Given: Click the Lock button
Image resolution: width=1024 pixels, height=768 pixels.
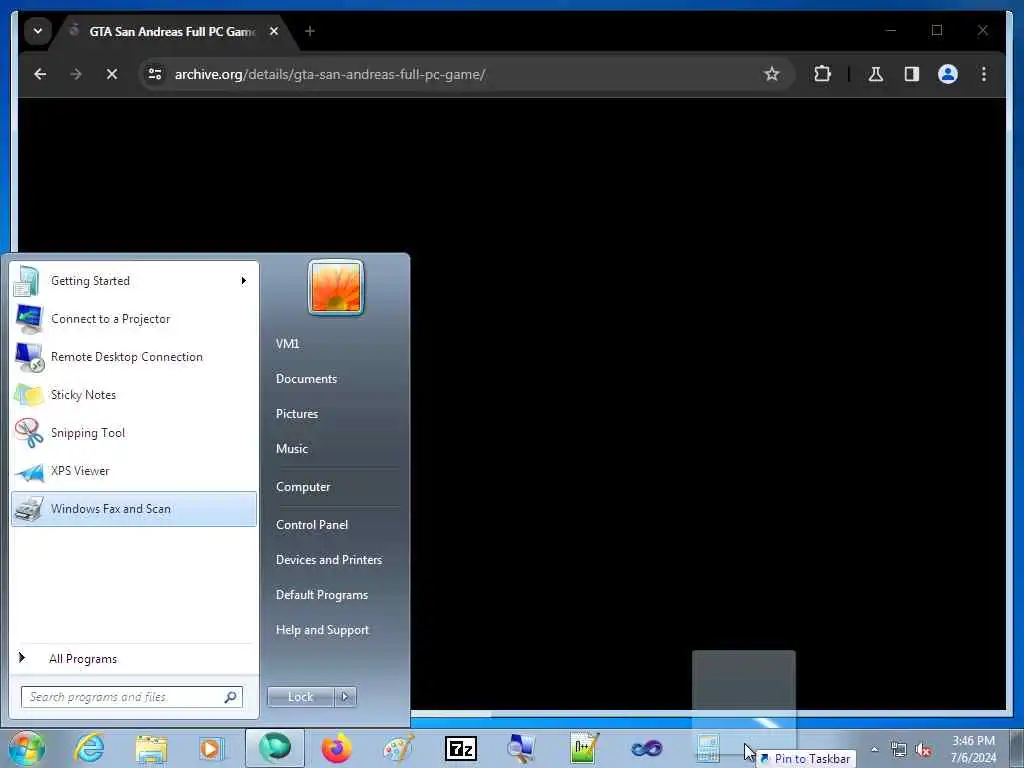Looking at the screenshot, I should (x=300, y=697).
